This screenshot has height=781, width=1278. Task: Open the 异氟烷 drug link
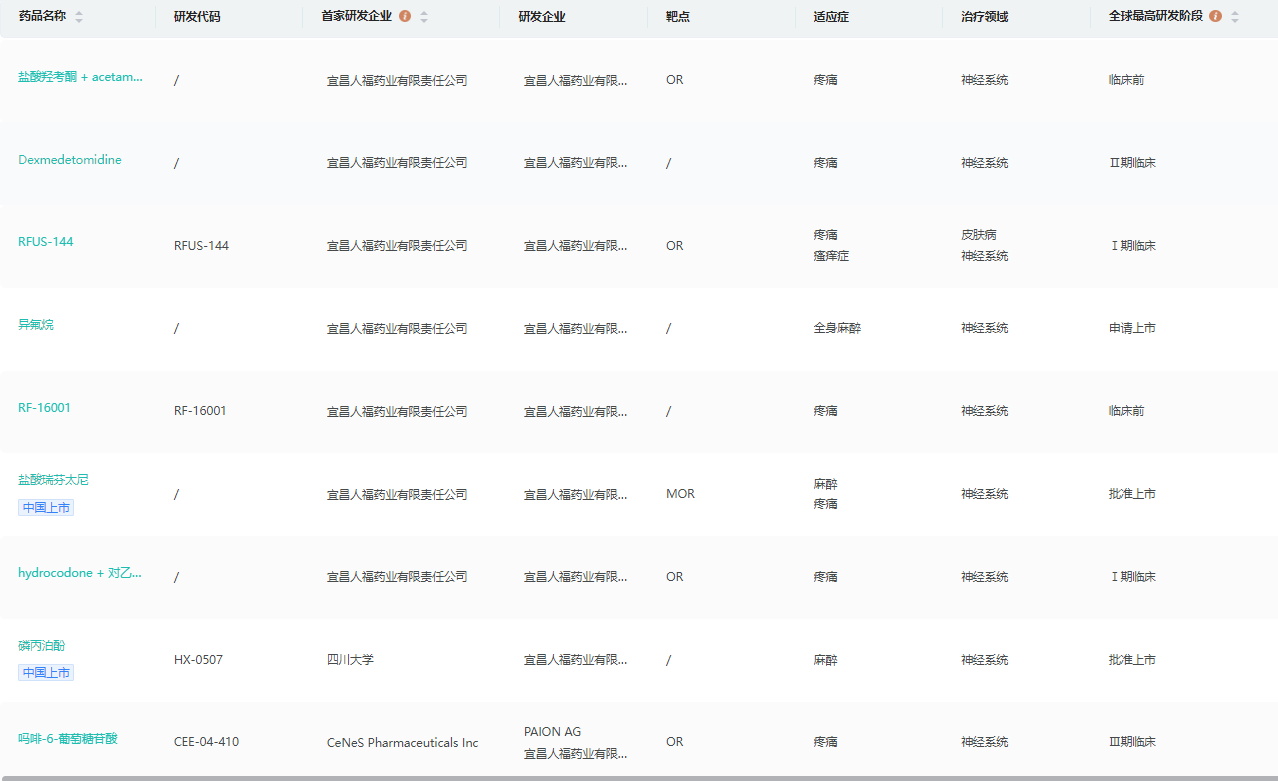(36, 325)
